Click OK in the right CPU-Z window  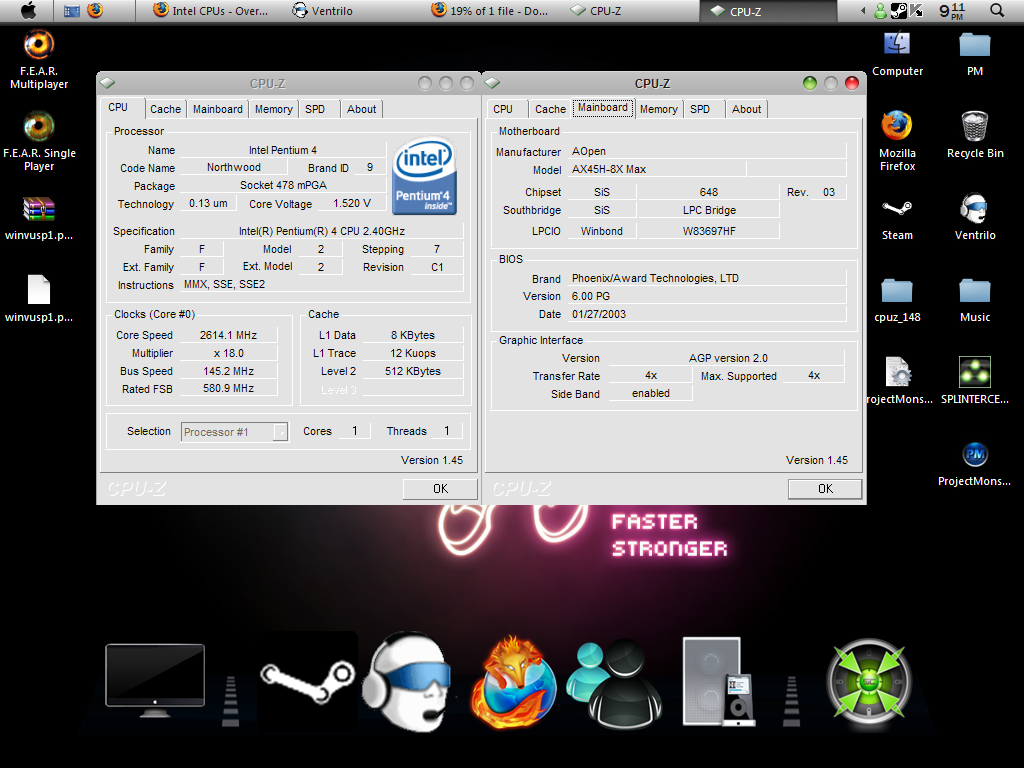coord(824,488)
